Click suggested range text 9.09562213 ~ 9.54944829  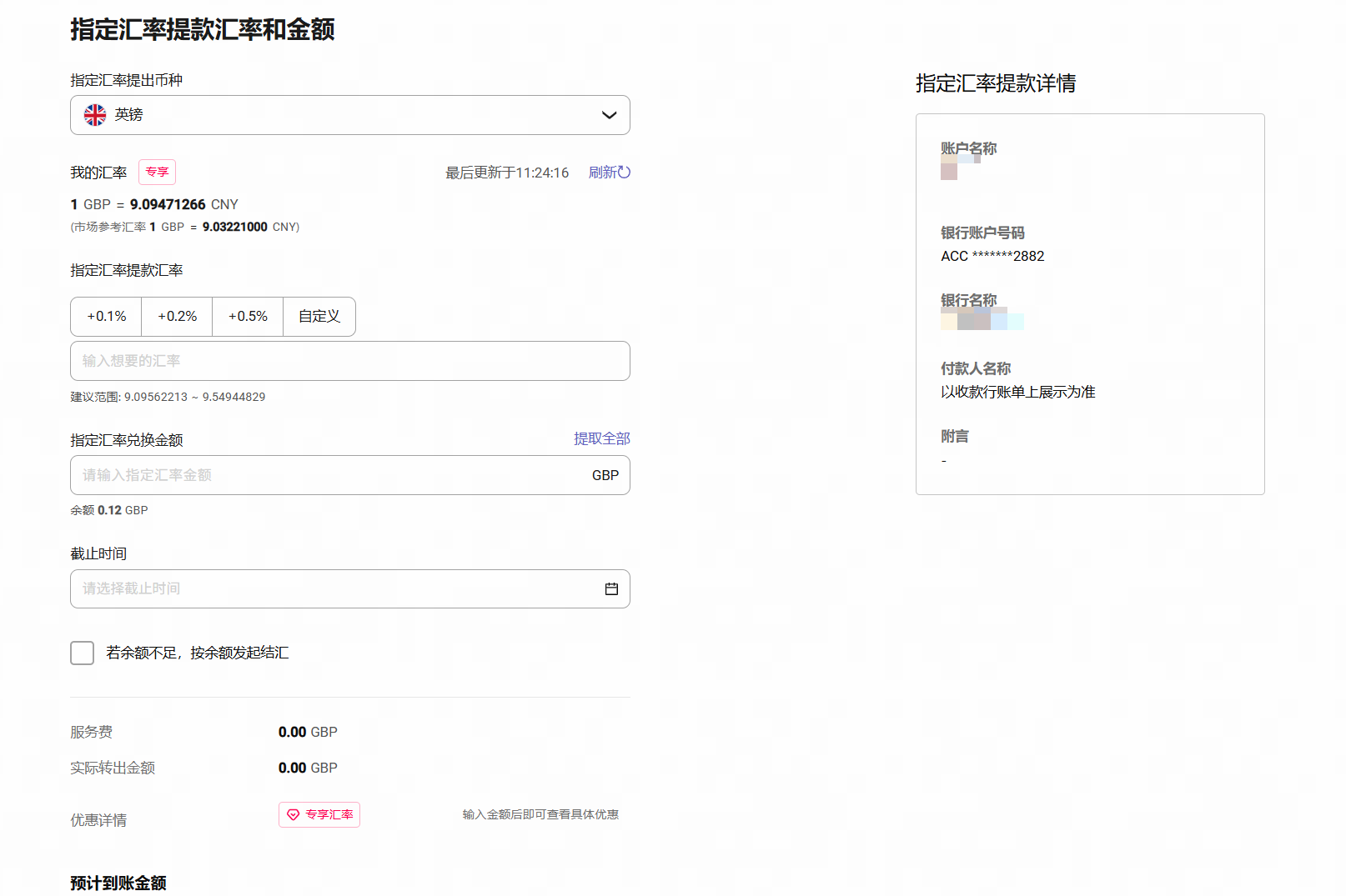click(194, 397)
